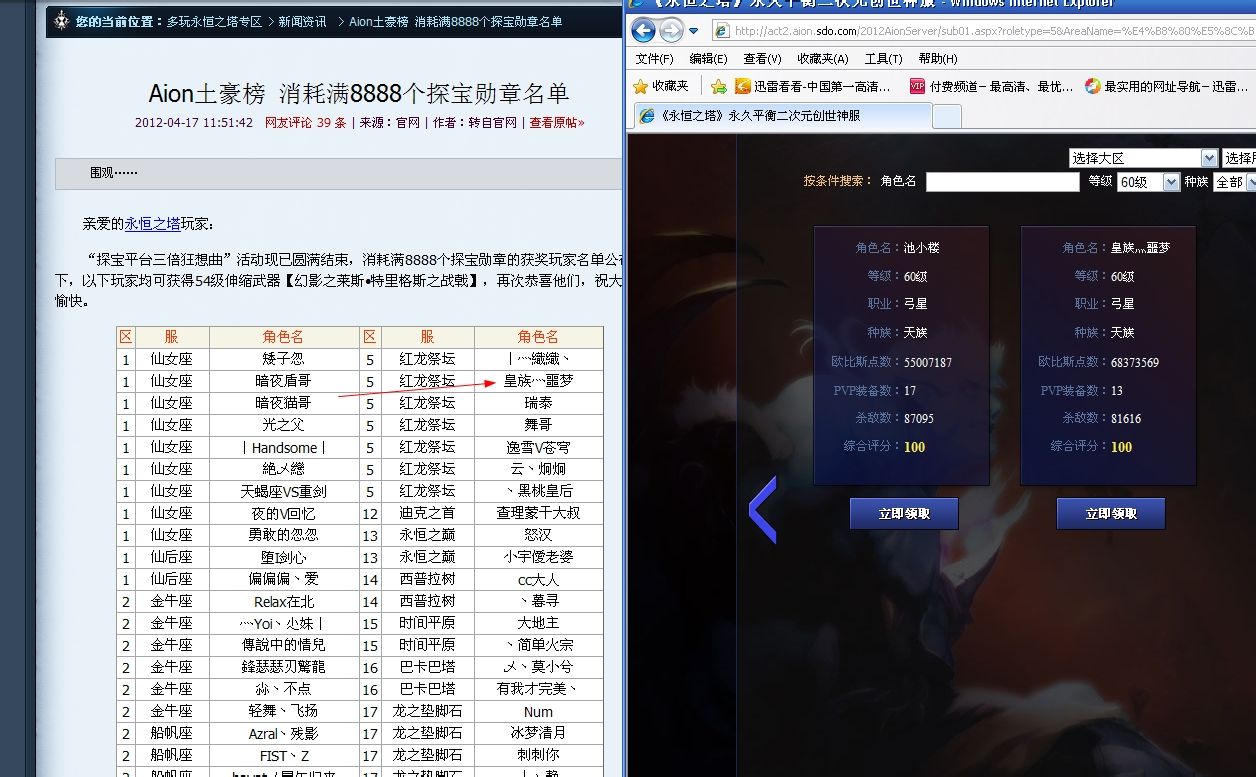Open a new blank IE tab

947,117
